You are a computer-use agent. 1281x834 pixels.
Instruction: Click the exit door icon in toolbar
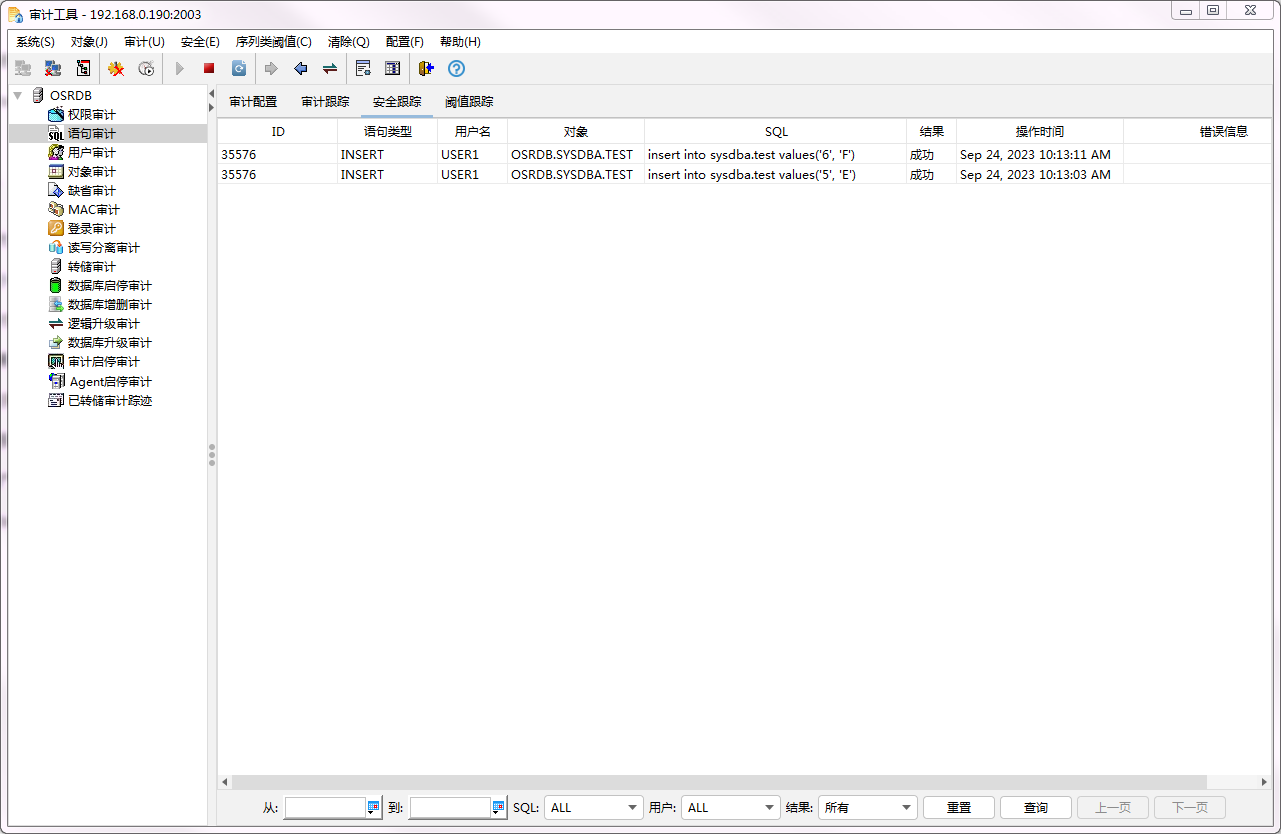(426, 69)
